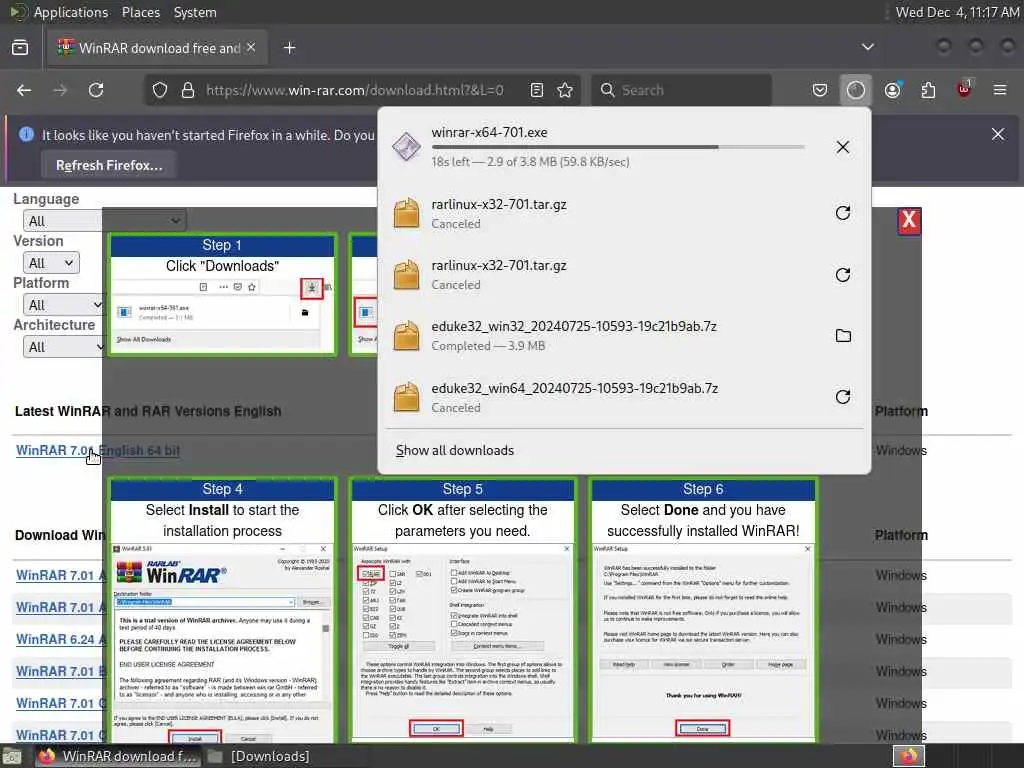Screen dimensions: 1024x768
Task: Reload the current page
Action: (x=96, y=90)
